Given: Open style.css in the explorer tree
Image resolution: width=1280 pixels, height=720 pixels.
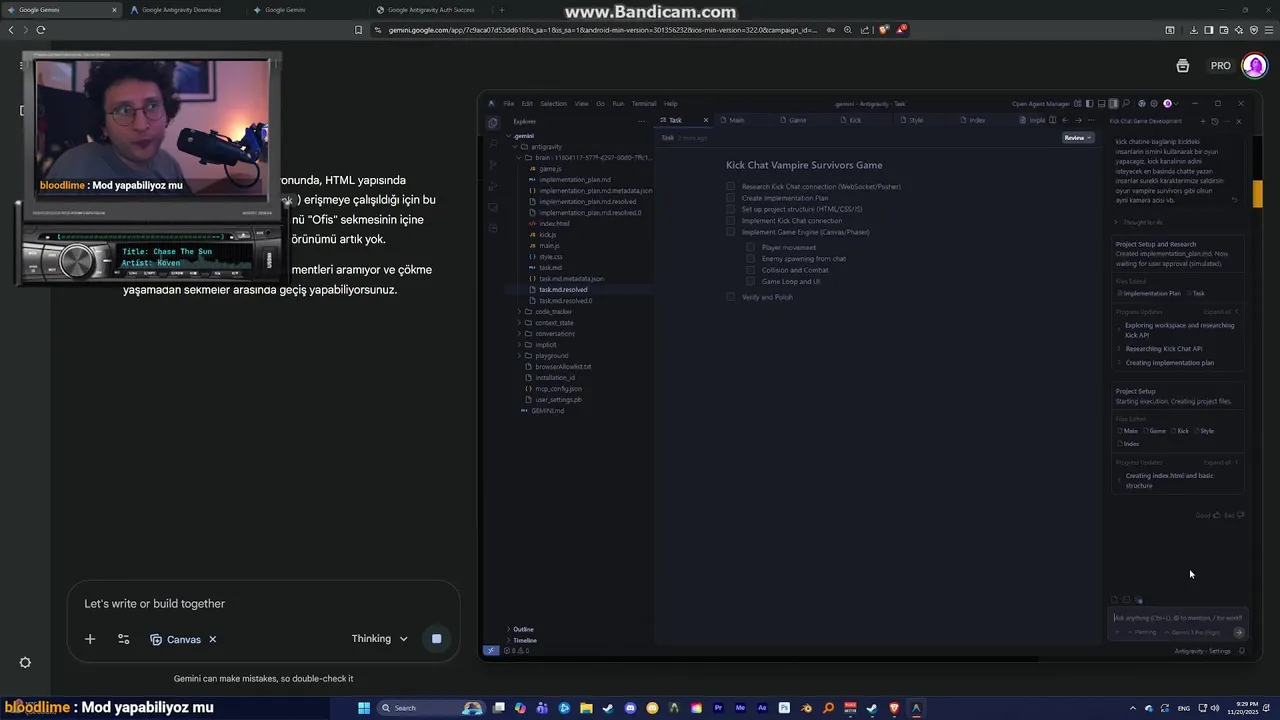Looking at the screenshot, I should pos(550,257).
